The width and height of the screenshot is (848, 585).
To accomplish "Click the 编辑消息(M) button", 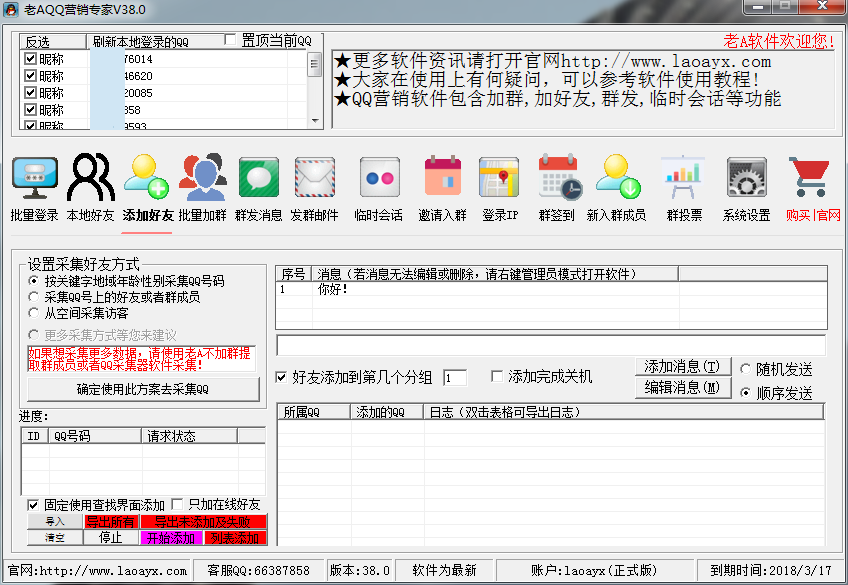I will 683,388.
